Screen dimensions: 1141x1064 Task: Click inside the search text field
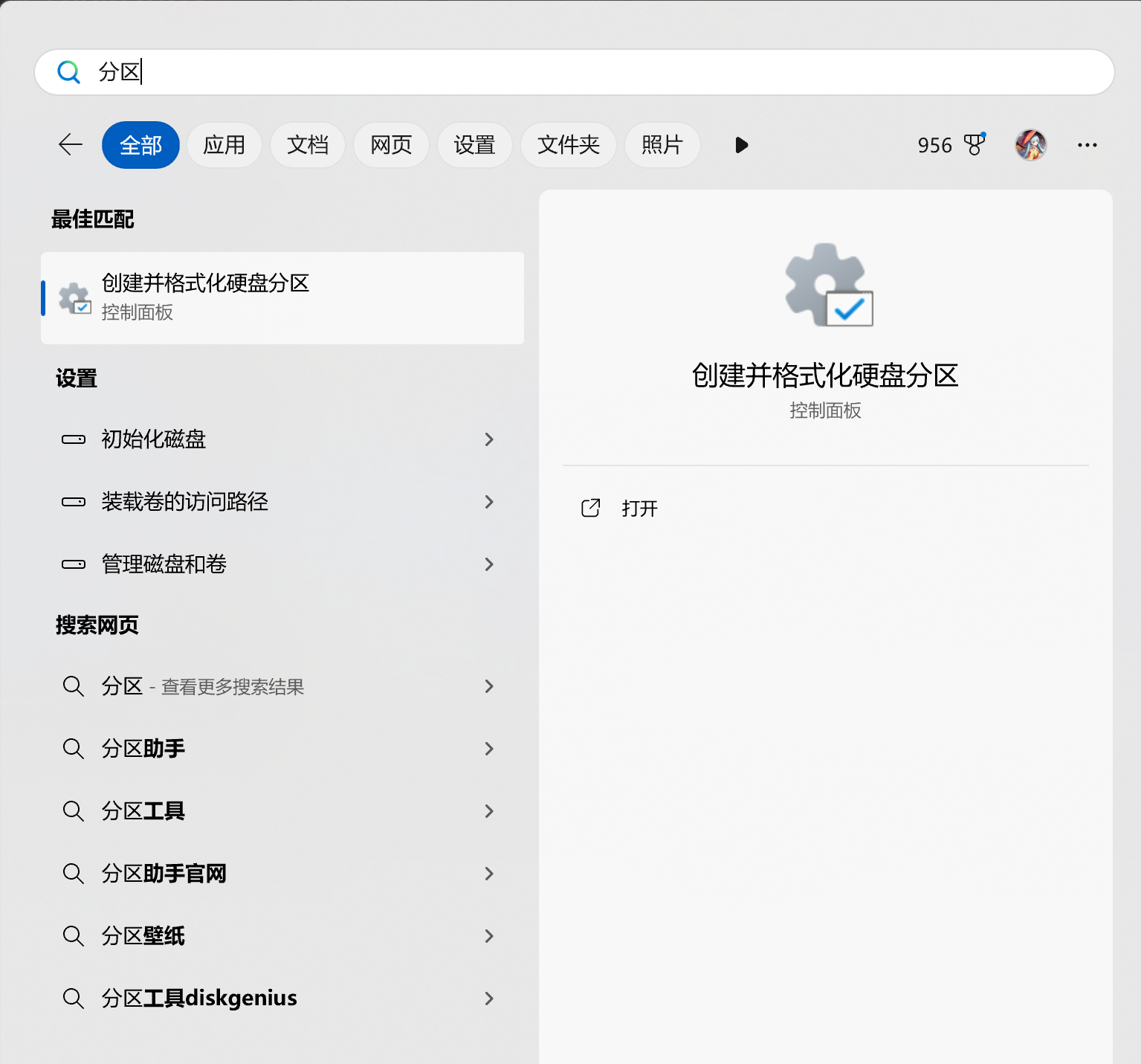595,72
